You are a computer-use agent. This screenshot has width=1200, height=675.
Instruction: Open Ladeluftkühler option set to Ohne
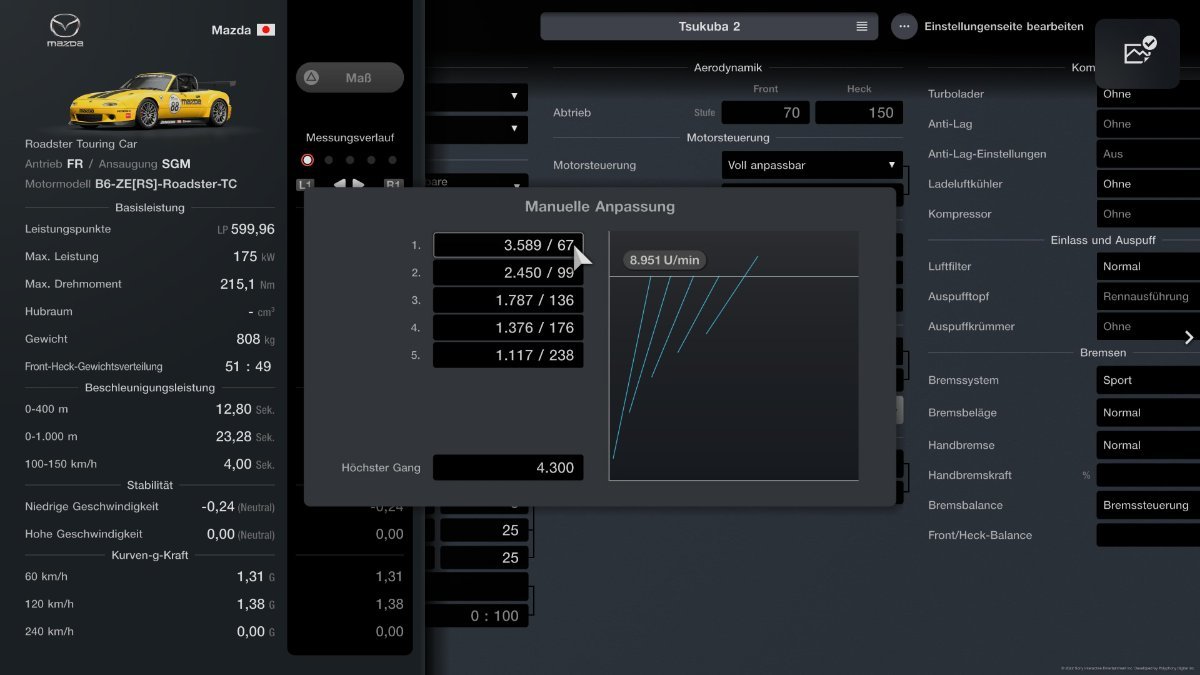(x=1147, y=184)
